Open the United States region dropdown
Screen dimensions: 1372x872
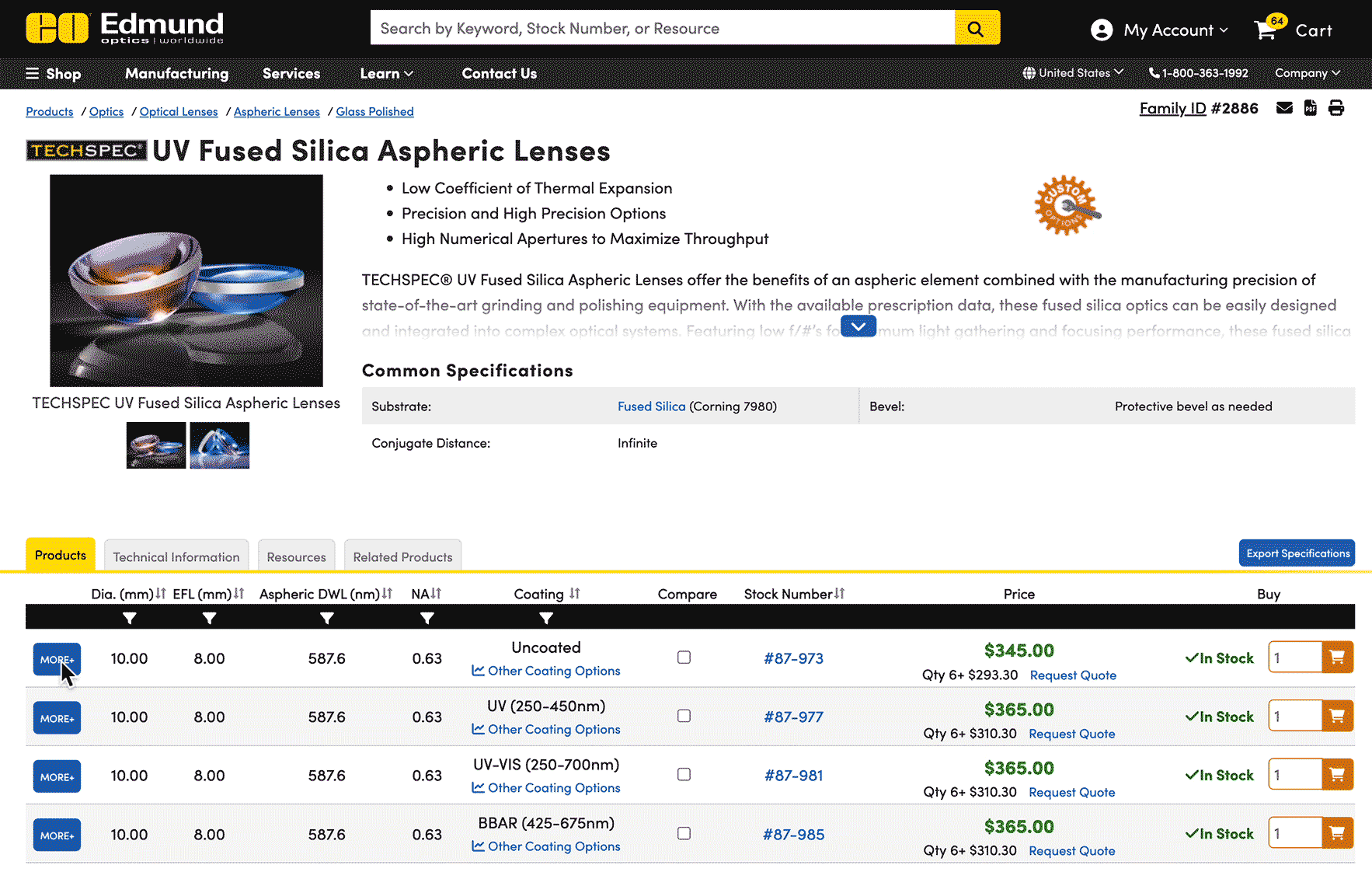point(1073,73)
